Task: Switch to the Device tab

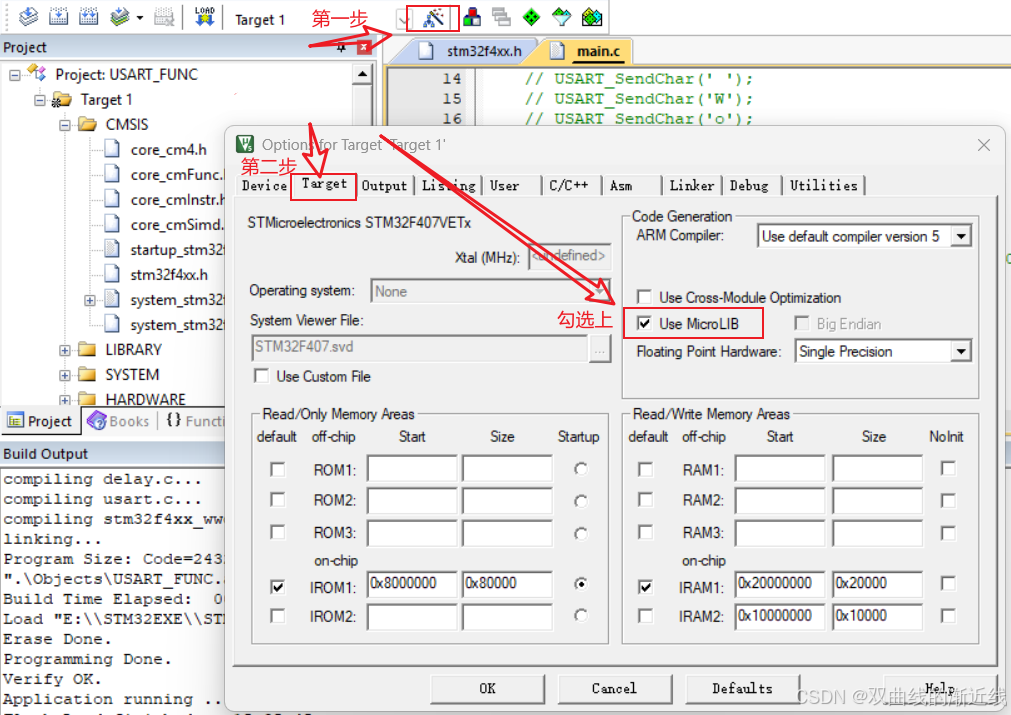Action: 264,186
